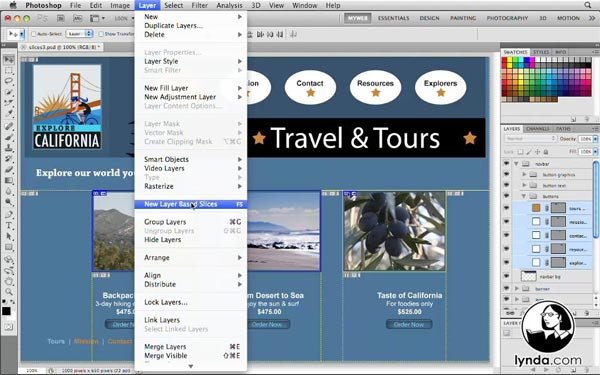The image size is (600, 375).
Task: Switch to the Channels tab
Action: 537,129
